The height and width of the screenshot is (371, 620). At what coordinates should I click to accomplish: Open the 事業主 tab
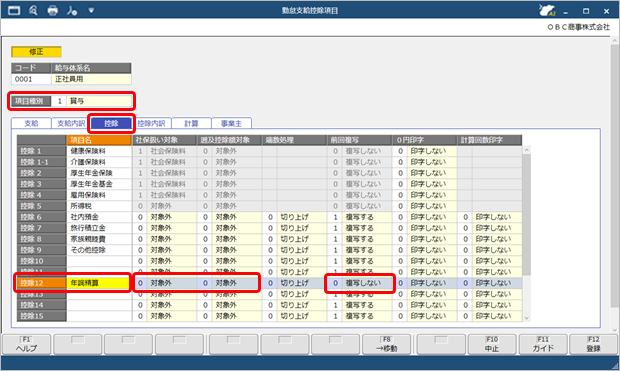click(231, 123)
